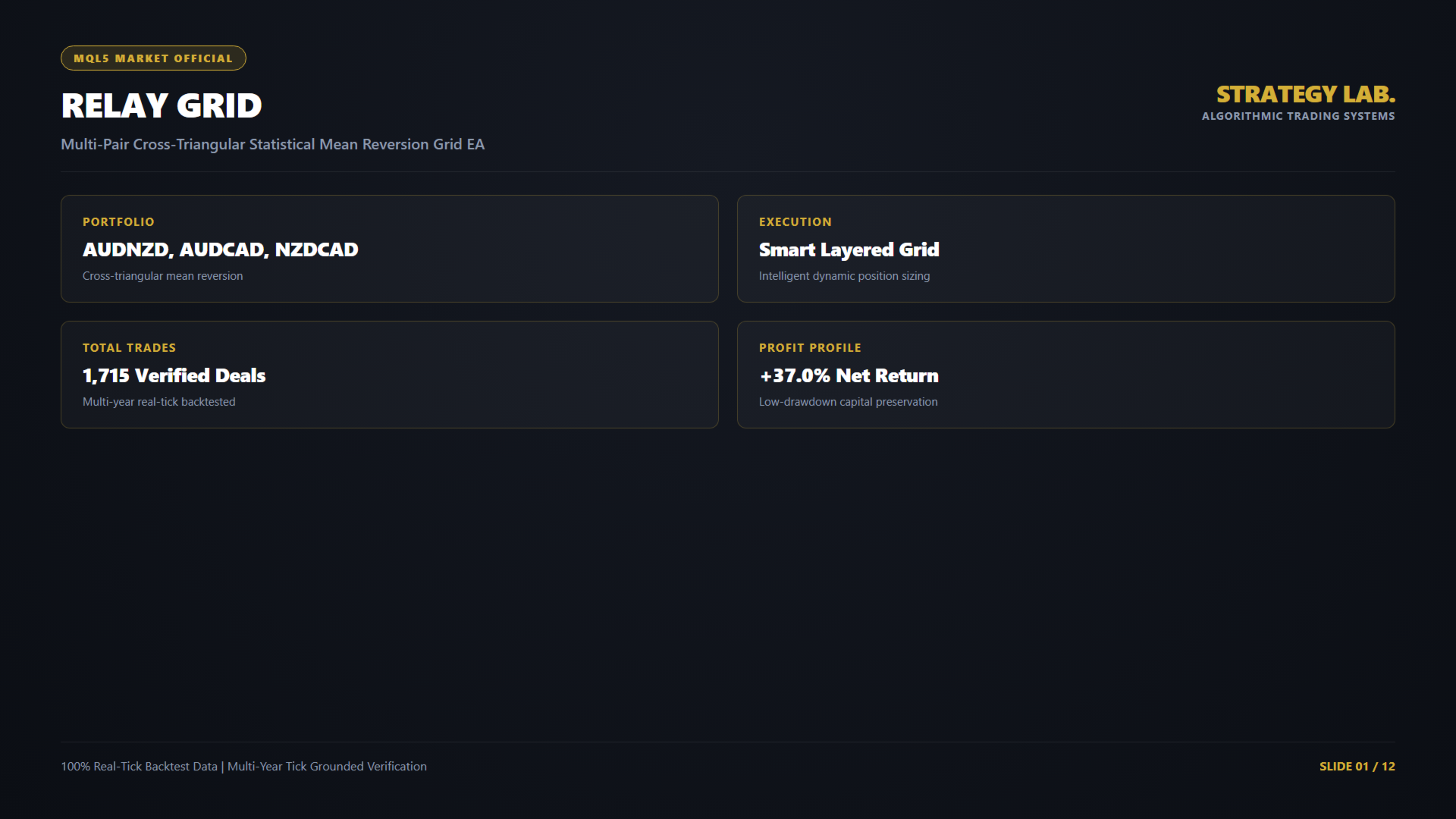
Task: Select Multi-year real-tick backtested caption
Action: [158, 402]
